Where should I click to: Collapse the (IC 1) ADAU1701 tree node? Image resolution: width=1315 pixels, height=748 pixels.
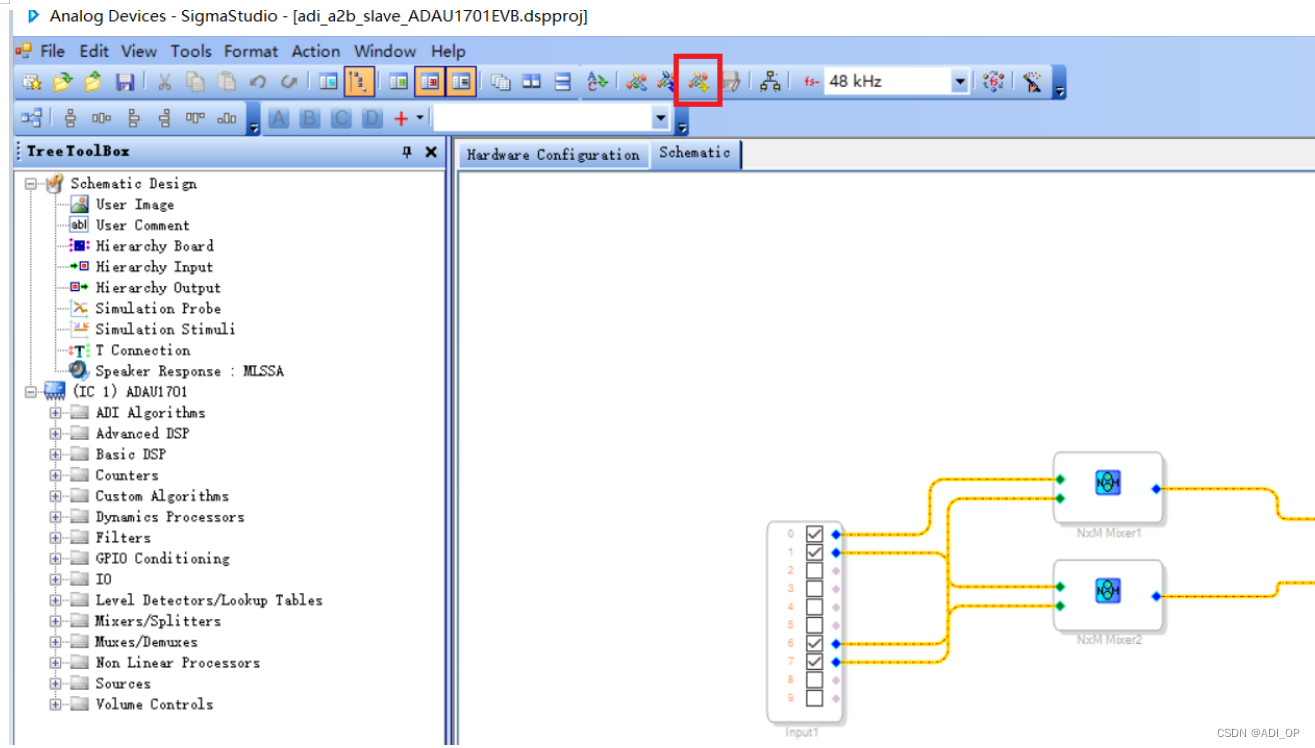[31, 392]
